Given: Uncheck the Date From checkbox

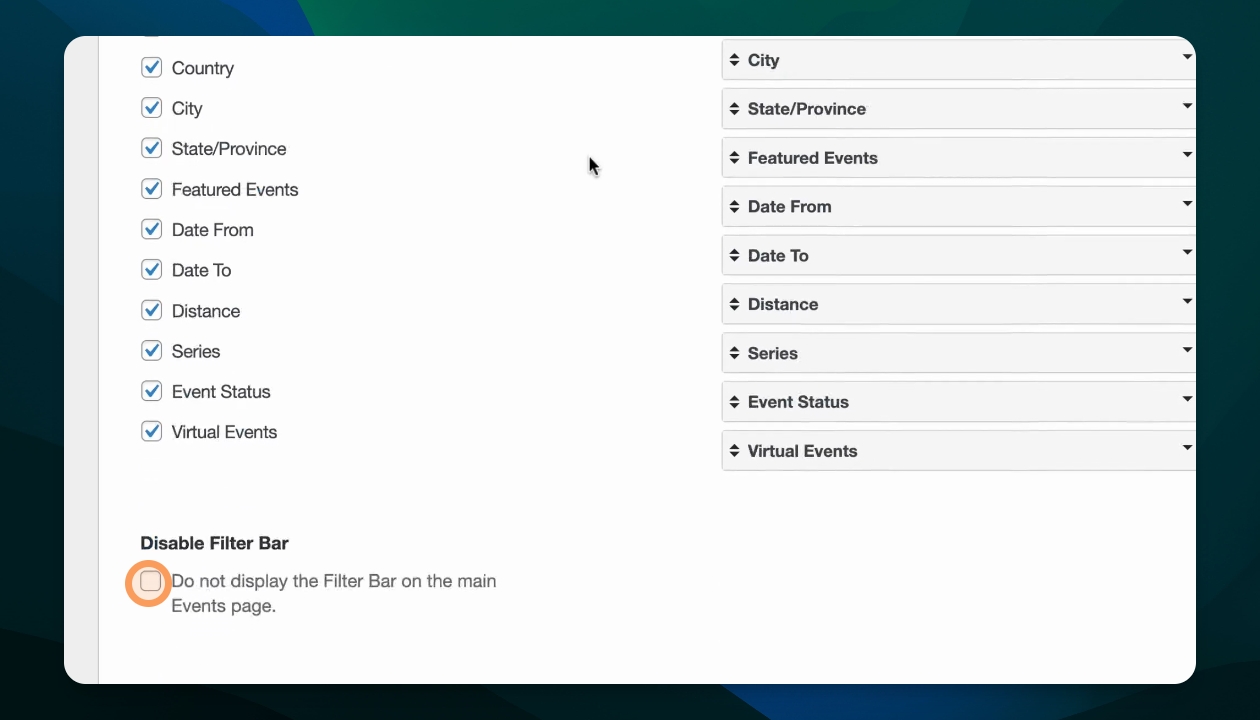Looking at the screenshot, I should pyautogui.click(x=152, y=229).
